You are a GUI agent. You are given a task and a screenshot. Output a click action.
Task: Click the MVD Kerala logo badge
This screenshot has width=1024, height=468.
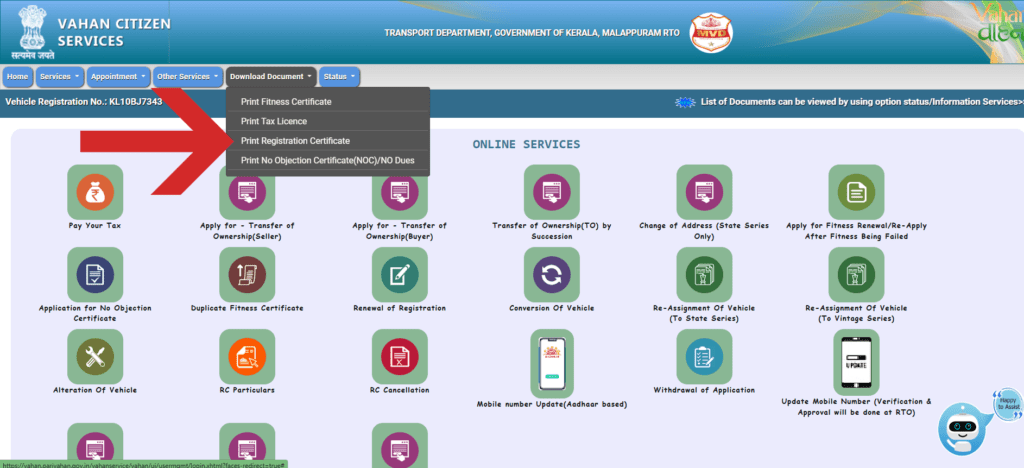click(711, 33)
